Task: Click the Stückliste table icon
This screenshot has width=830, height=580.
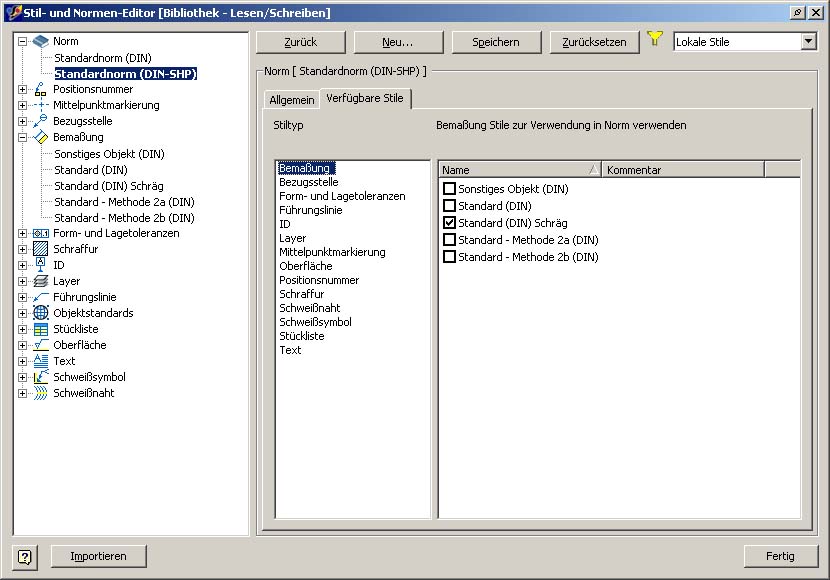Action: click(x=41, y=329)
